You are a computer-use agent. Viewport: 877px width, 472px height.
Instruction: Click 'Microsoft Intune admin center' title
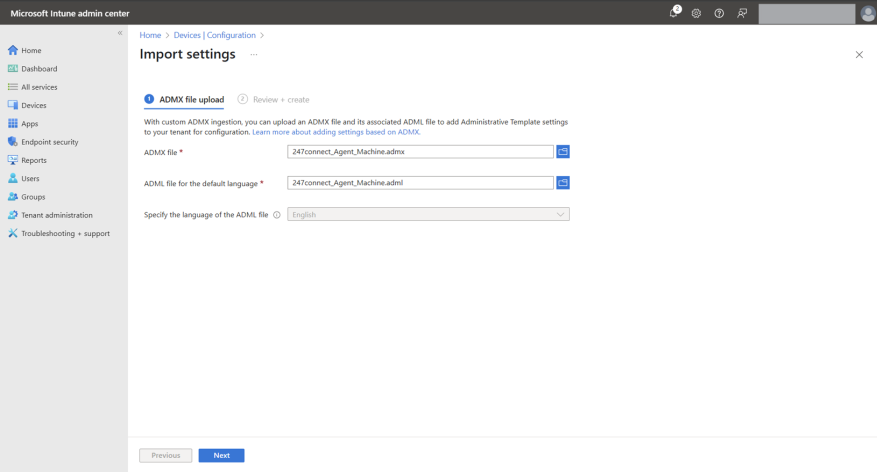[x=70, y=13]
